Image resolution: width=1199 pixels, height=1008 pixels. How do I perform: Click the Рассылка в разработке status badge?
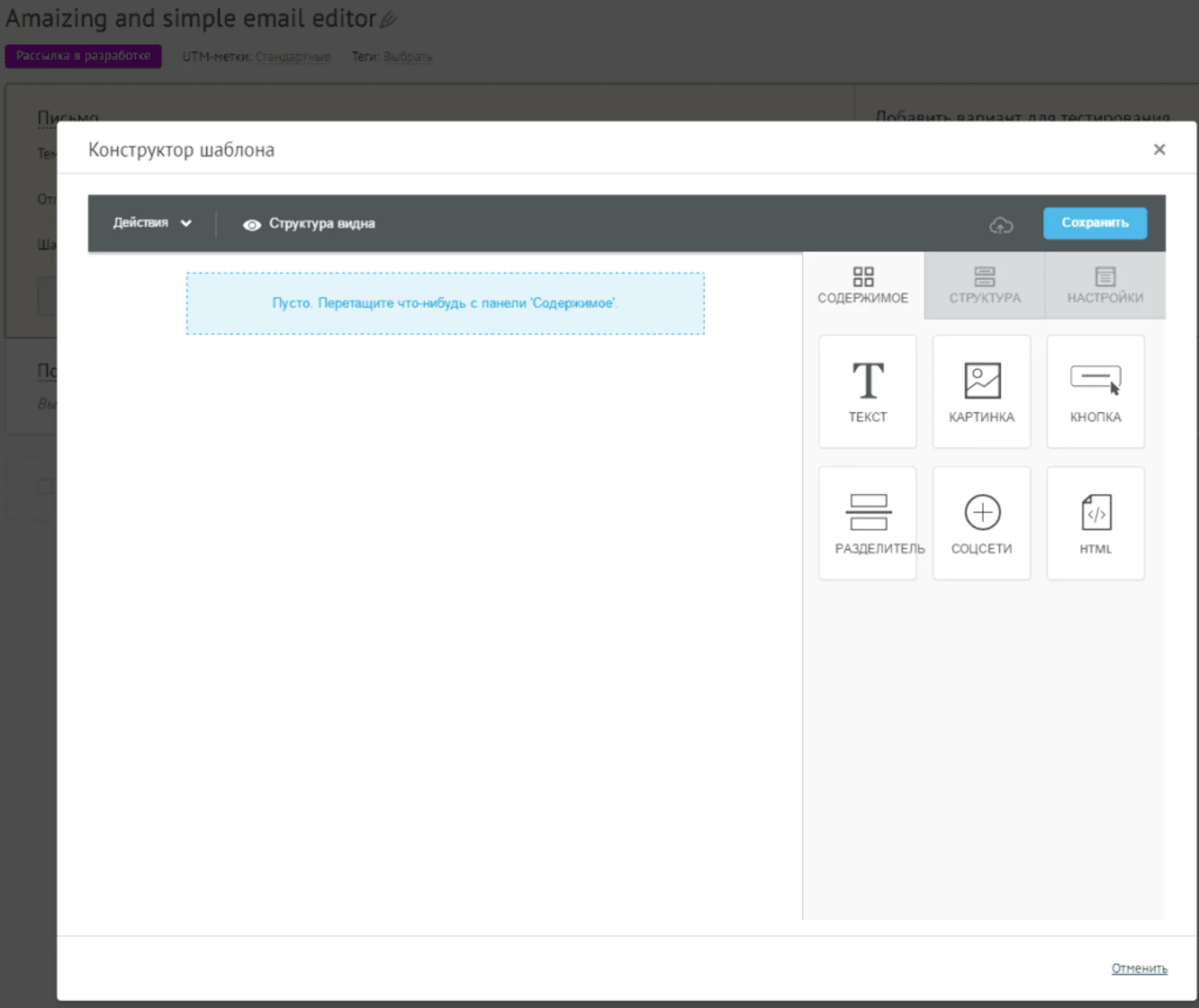83,56
